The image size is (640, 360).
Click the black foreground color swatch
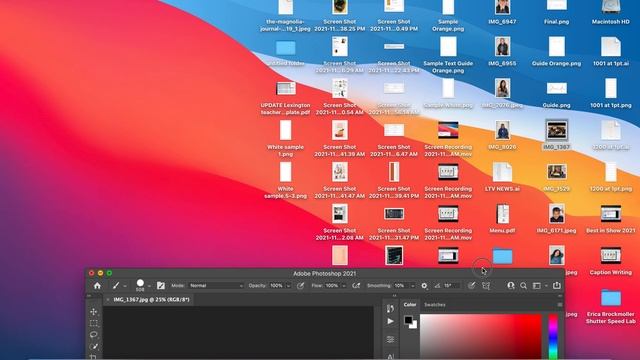(x=408, y=320)
